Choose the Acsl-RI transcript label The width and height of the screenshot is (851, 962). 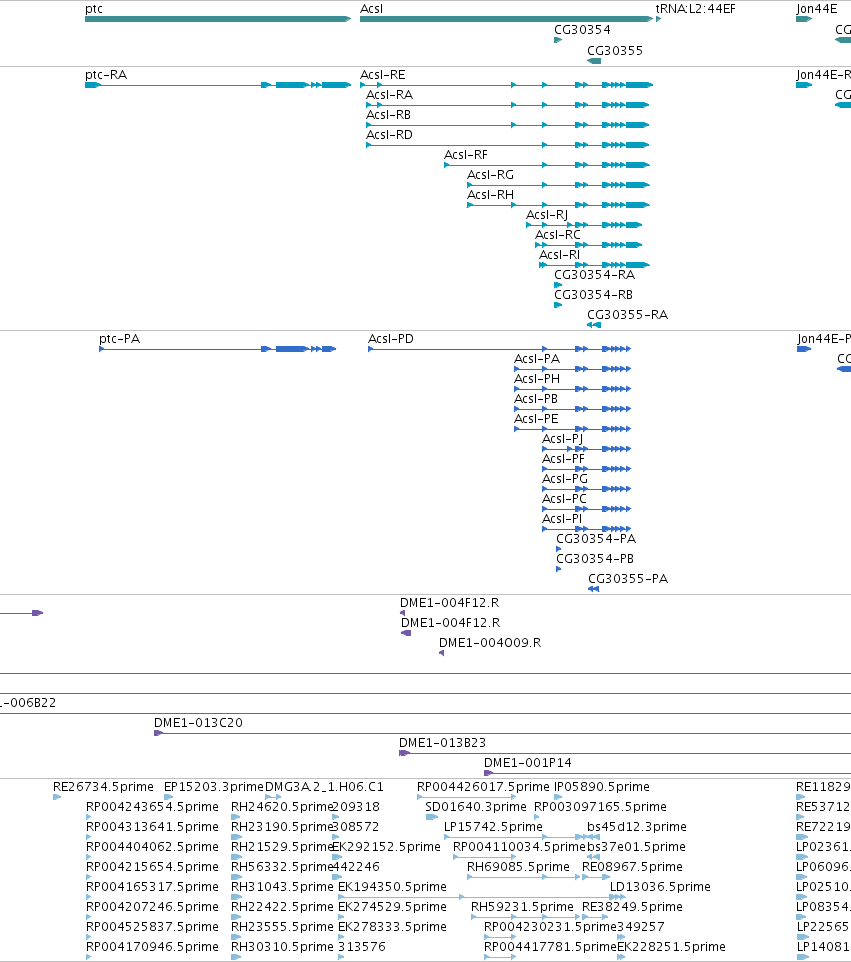559,255
